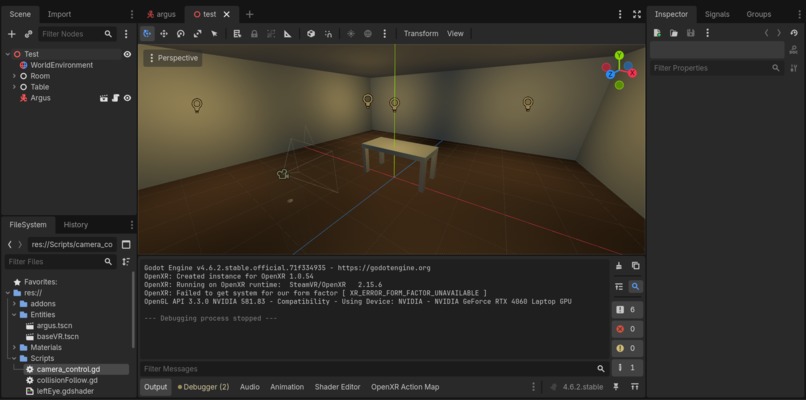The image size is (806, 400).
Task: Copy the output log contents
Action: pyautogui.click(x=636, y=266)
